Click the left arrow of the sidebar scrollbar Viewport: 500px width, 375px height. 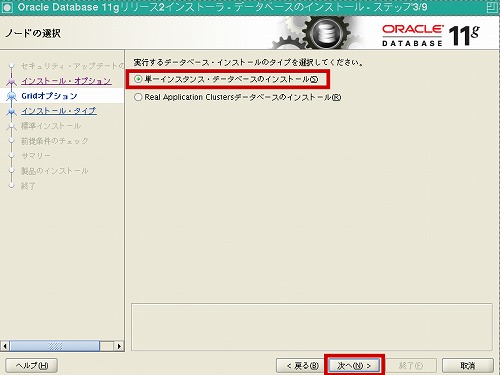[x=5, y=346]
